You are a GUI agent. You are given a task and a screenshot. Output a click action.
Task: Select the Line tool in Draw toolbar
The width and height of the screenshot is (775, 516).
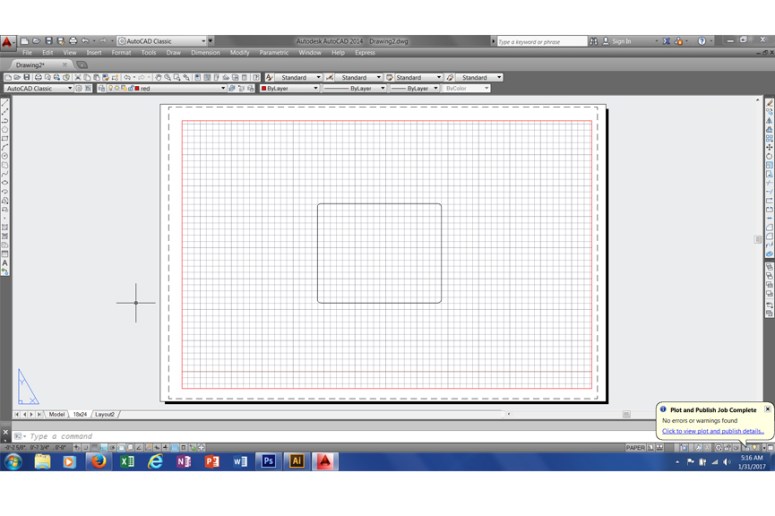(5, 102)
